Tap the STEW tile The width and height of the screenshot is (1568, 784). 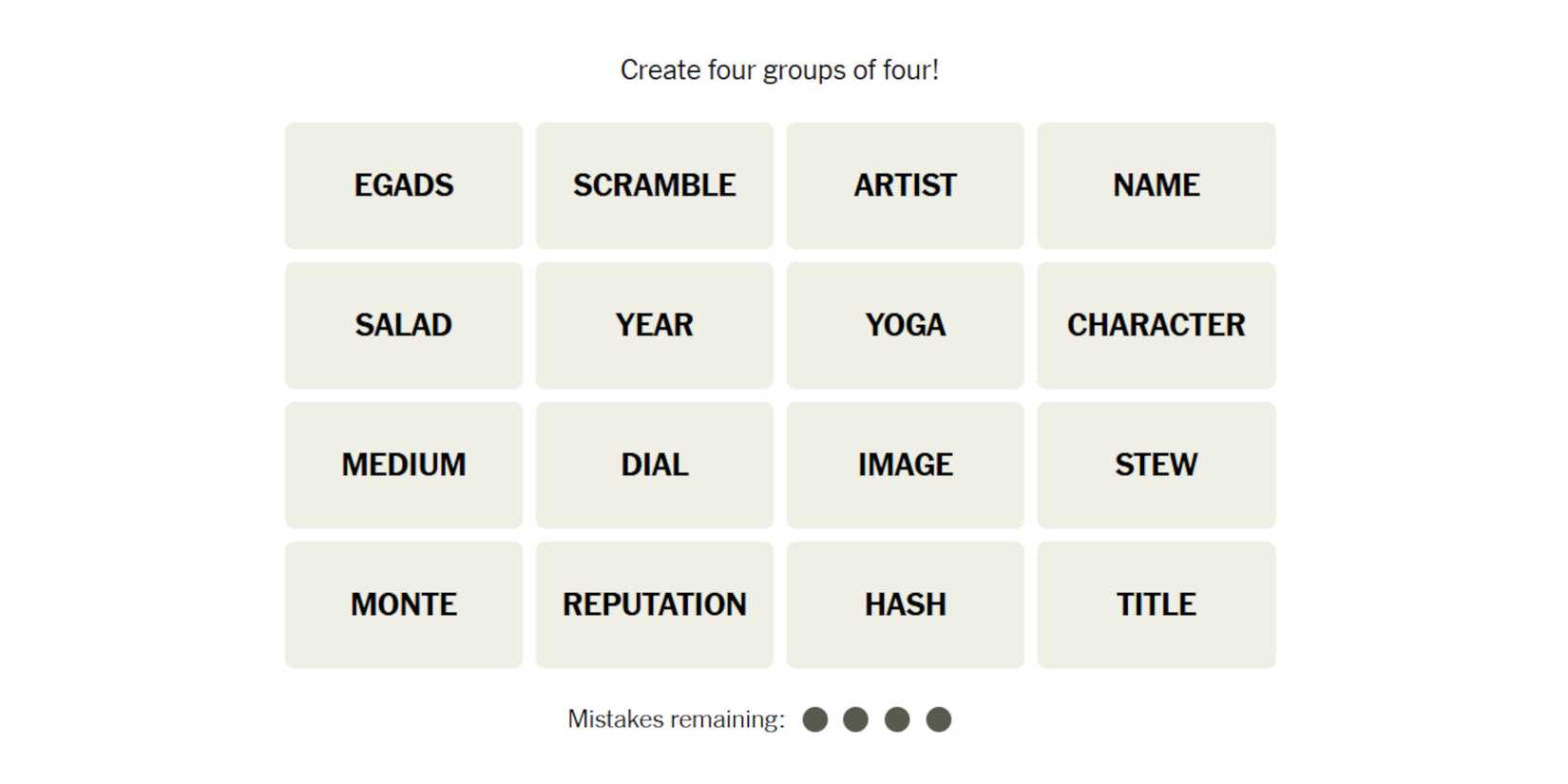click(1156, 465)
